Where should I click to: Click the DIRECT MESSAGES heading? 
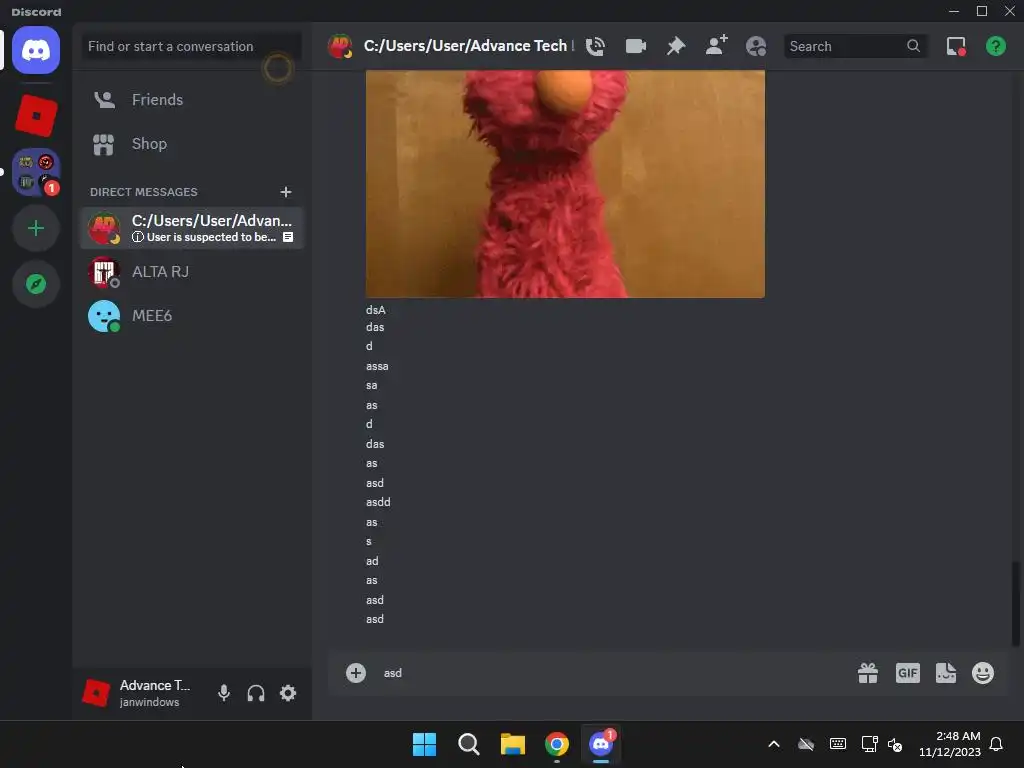[x=144, y=192]
